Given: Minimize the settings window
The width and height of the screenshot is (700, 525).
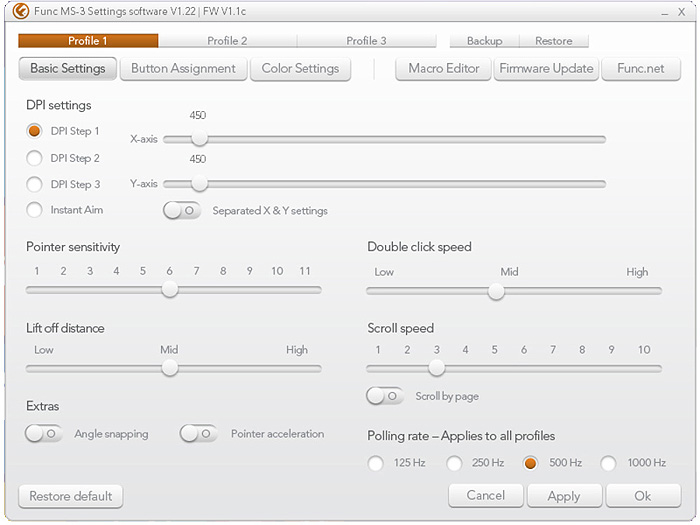Looking at the screenshot, I should [x=665, y=13].
